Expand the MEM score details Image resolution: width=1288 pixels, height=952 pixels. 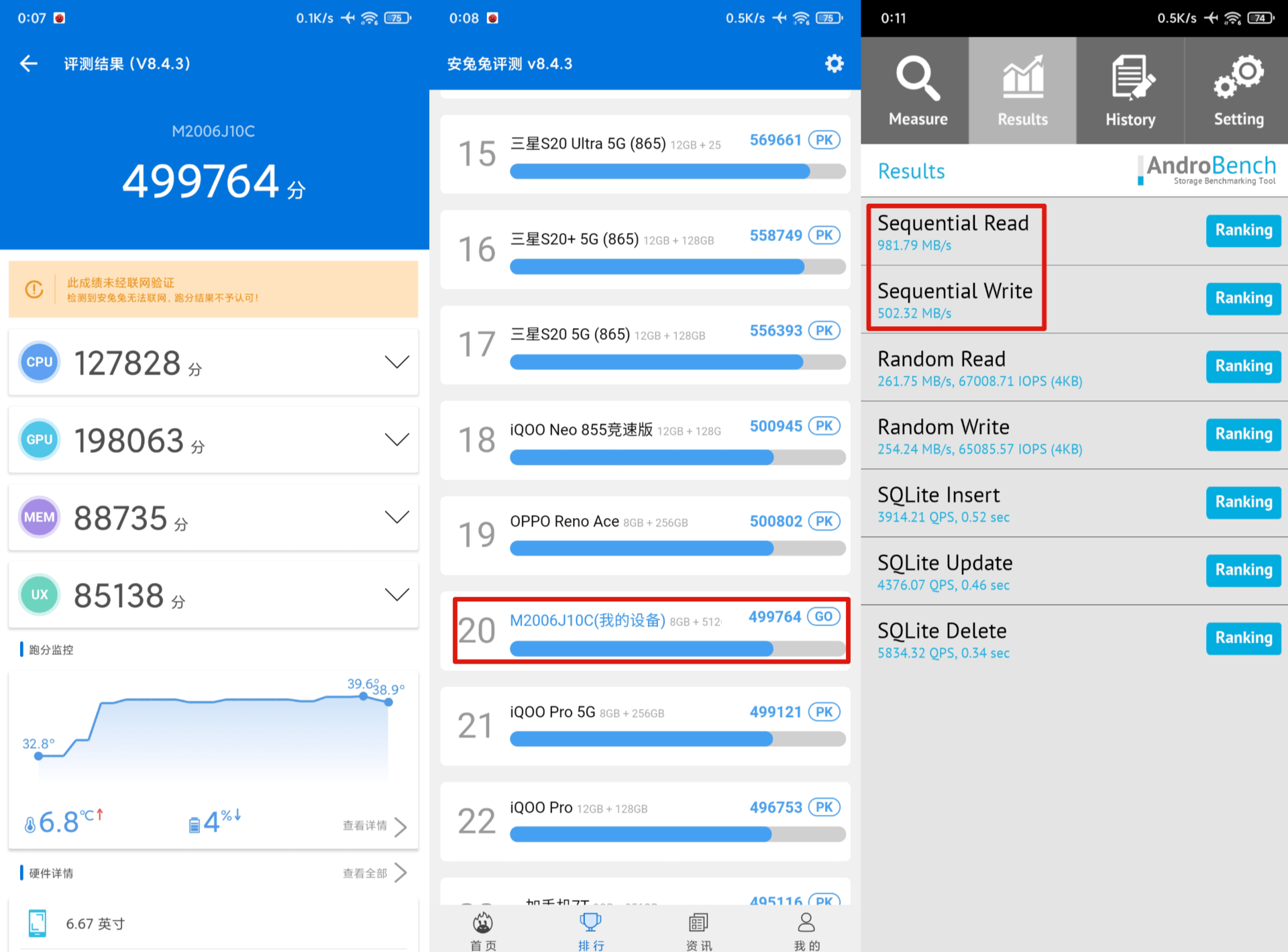[397, 517]
